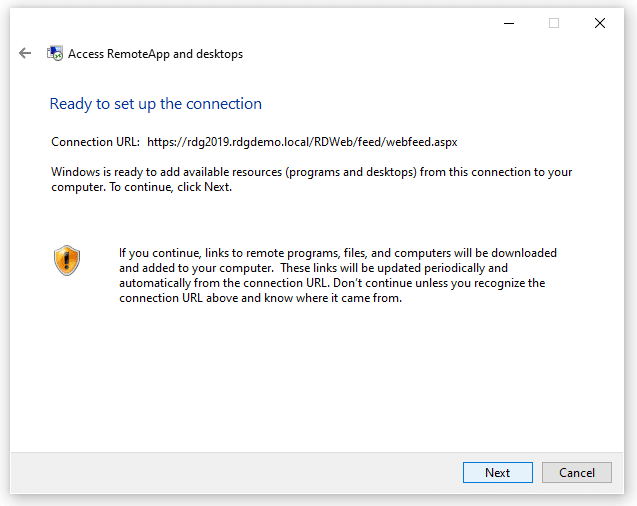Viewport: 637px width, 506px height.
Task: Click blank white area below the warning text
Action: tap(320, 380)
